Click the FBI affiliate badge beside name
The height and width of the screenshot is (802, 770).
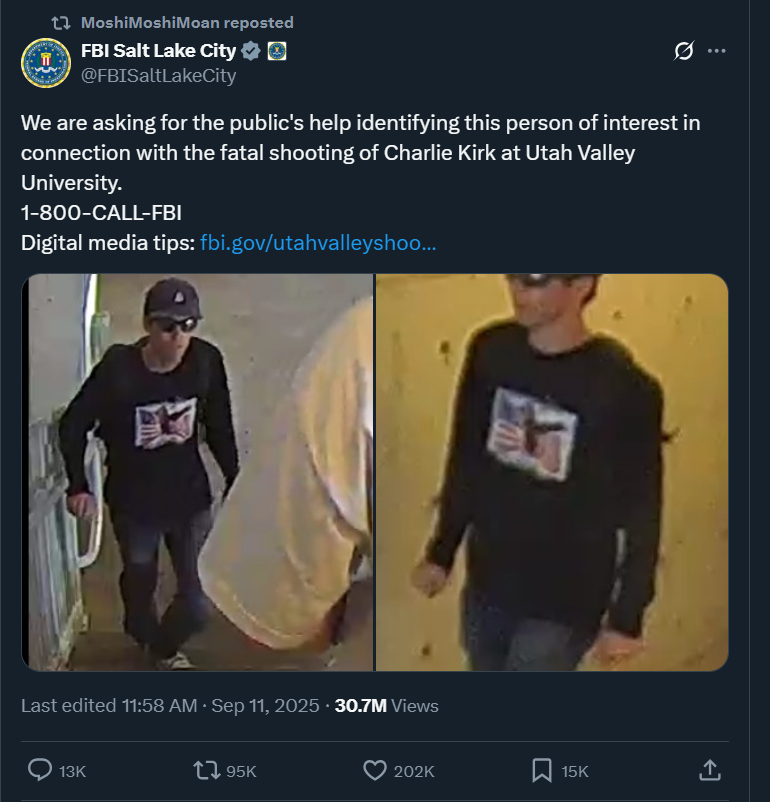click(277, 51)
